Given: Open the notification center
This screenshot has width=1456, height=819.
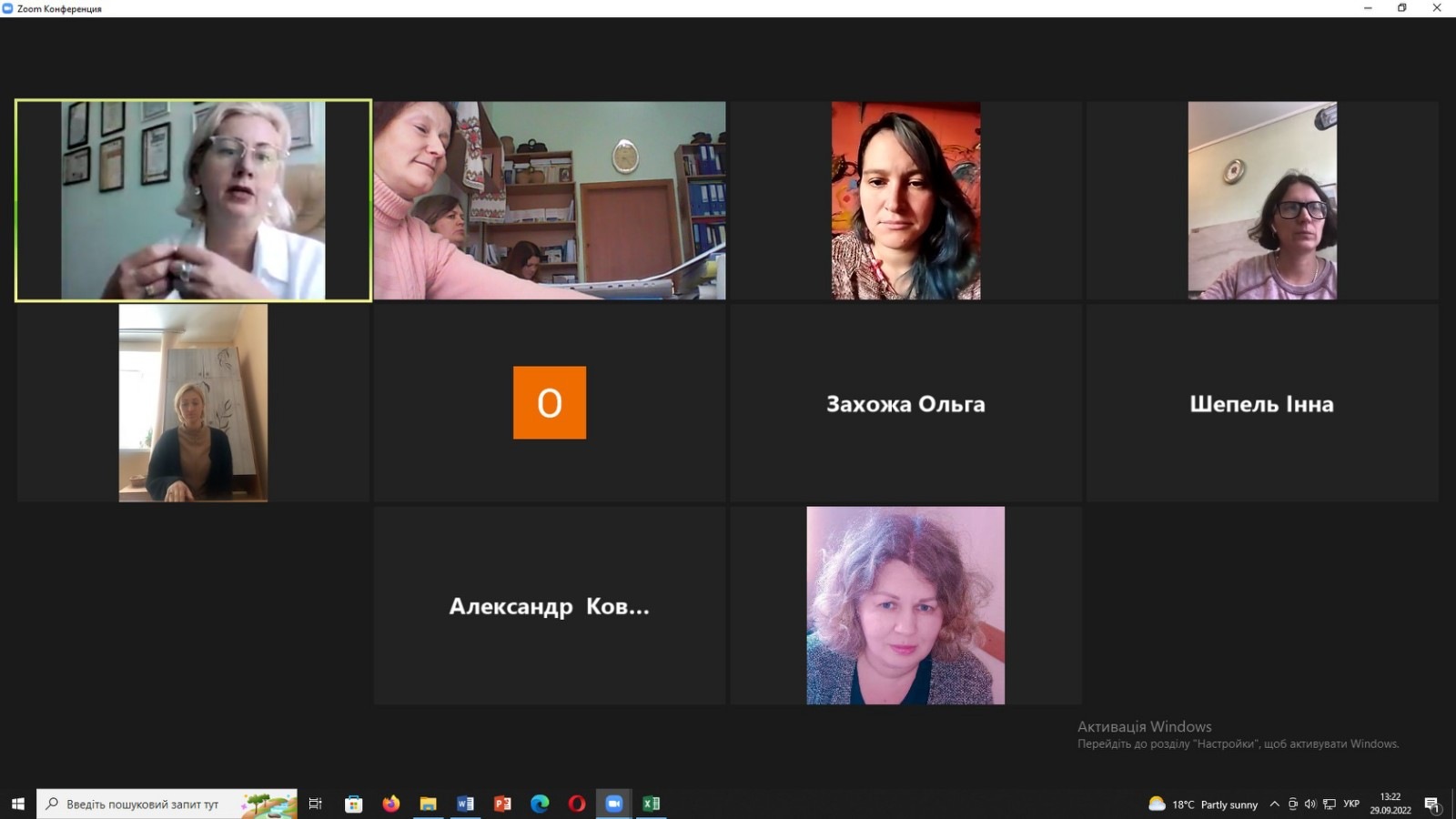Looking at the screenshot, I should (x=1432, y=804).
